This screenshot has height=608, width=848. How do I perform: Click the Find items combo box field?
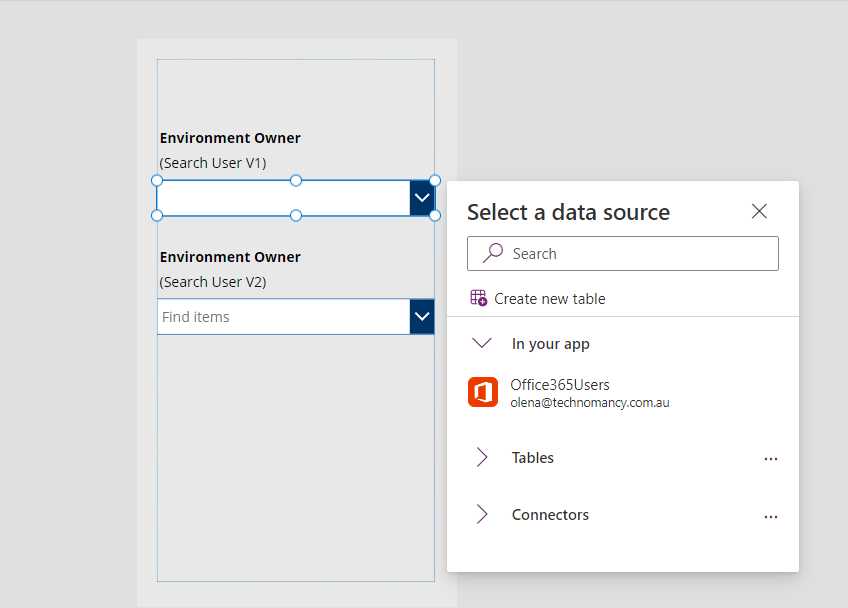point(282,317)
